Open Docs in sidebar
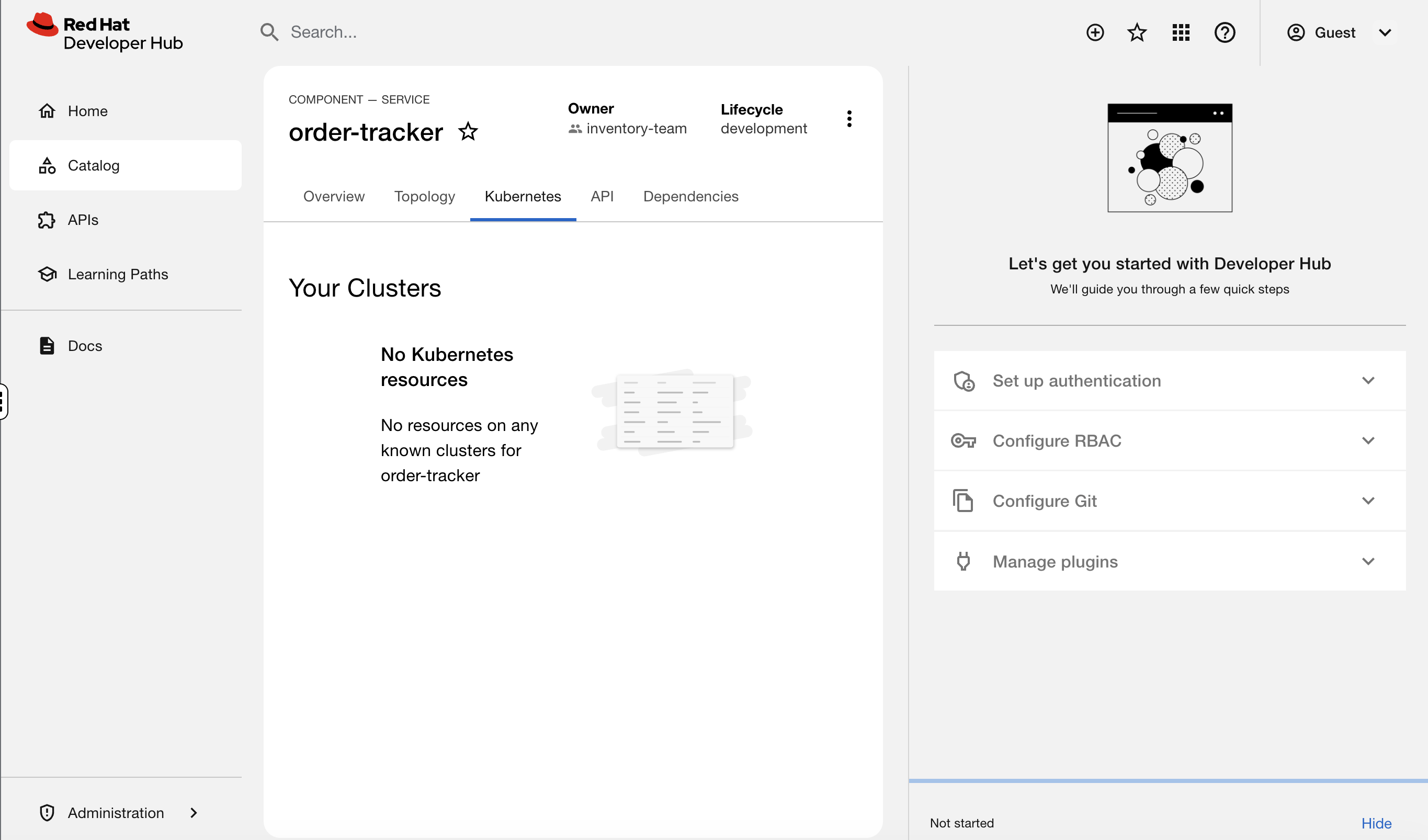Viewport: 1428px width, 840px height. (x=126, y=346)
